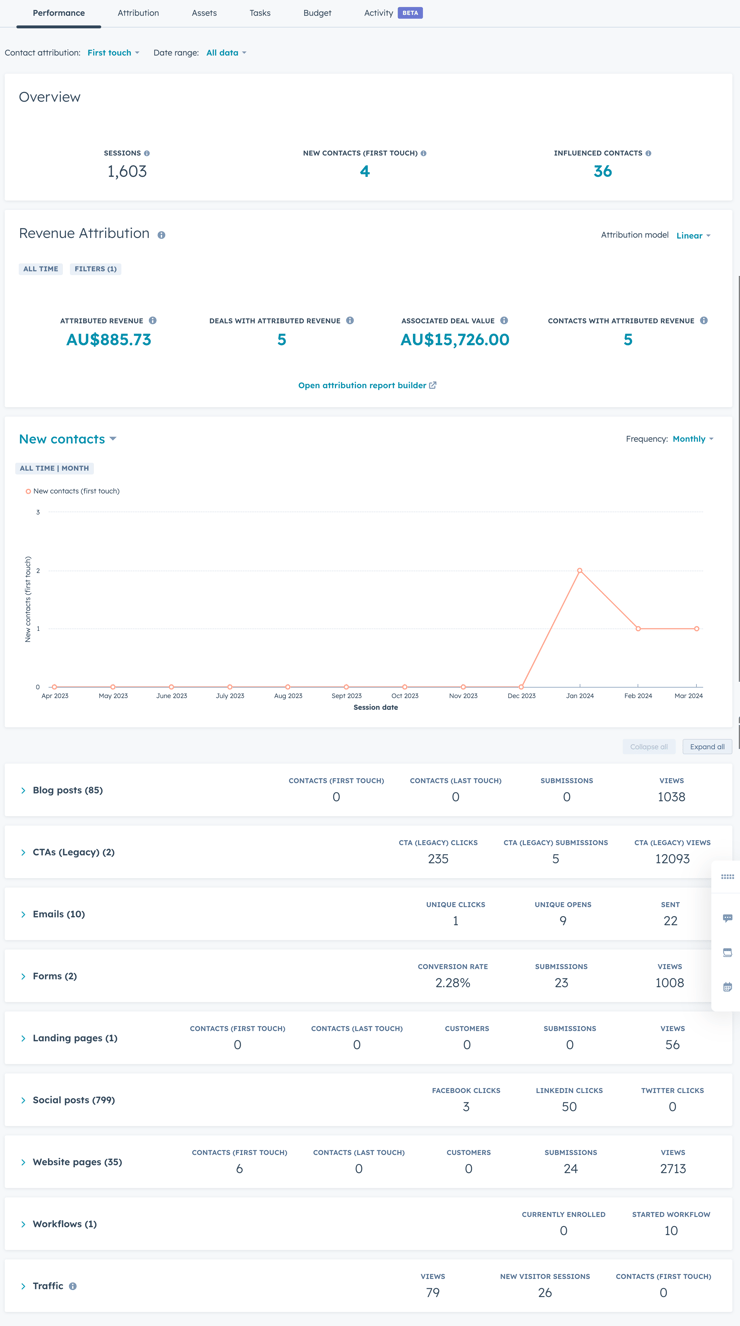Viewport: 740px width, 1326px height.
Task: Open the New contacts chart metric dropdown
Action: pyautogui.click(x=68, y=439)
